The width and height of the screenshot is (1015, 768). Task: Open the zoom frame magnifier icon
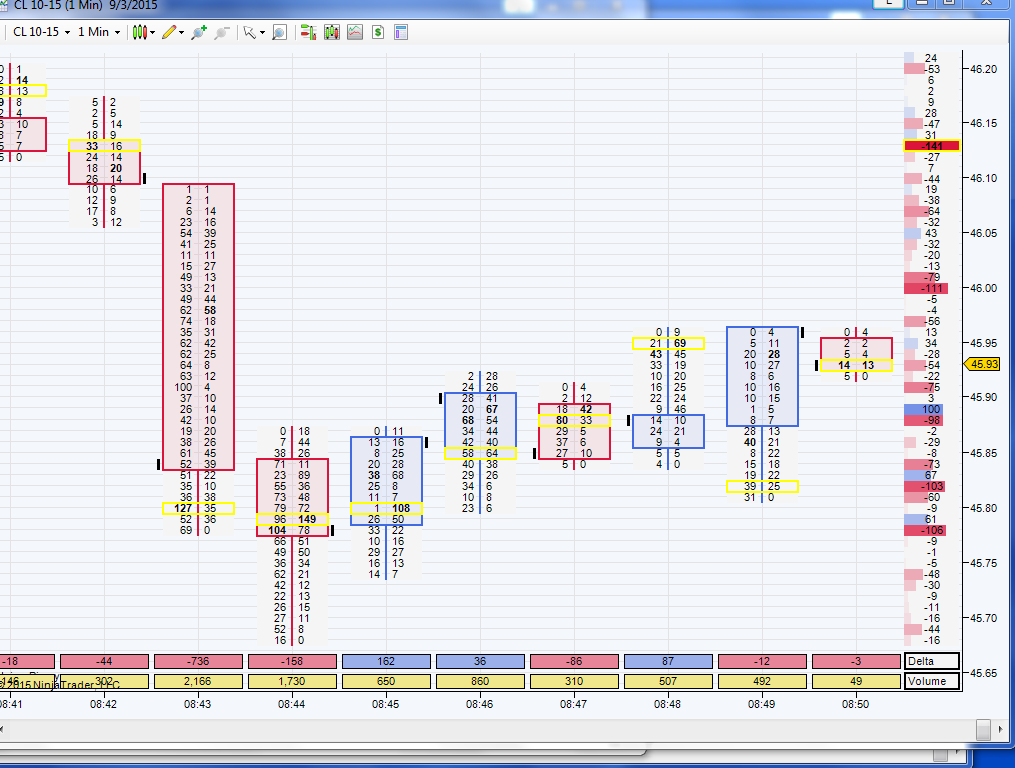coord(280,32)
